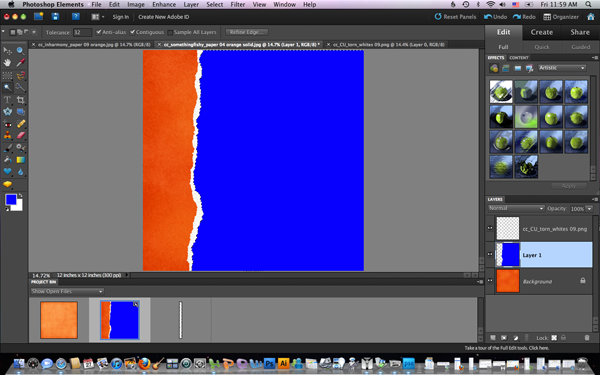The width and height of the screenshot is (600, 375).
Task: Select the Hand tool
Action: point(7,63)
